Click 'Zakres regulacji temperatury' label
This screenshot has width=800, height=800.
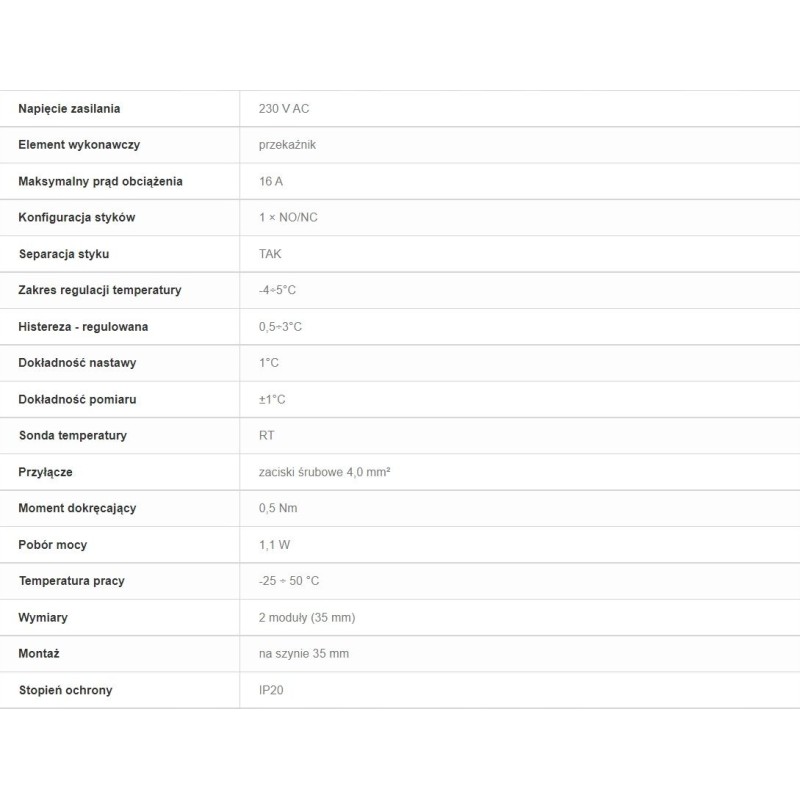click(100, 290)
